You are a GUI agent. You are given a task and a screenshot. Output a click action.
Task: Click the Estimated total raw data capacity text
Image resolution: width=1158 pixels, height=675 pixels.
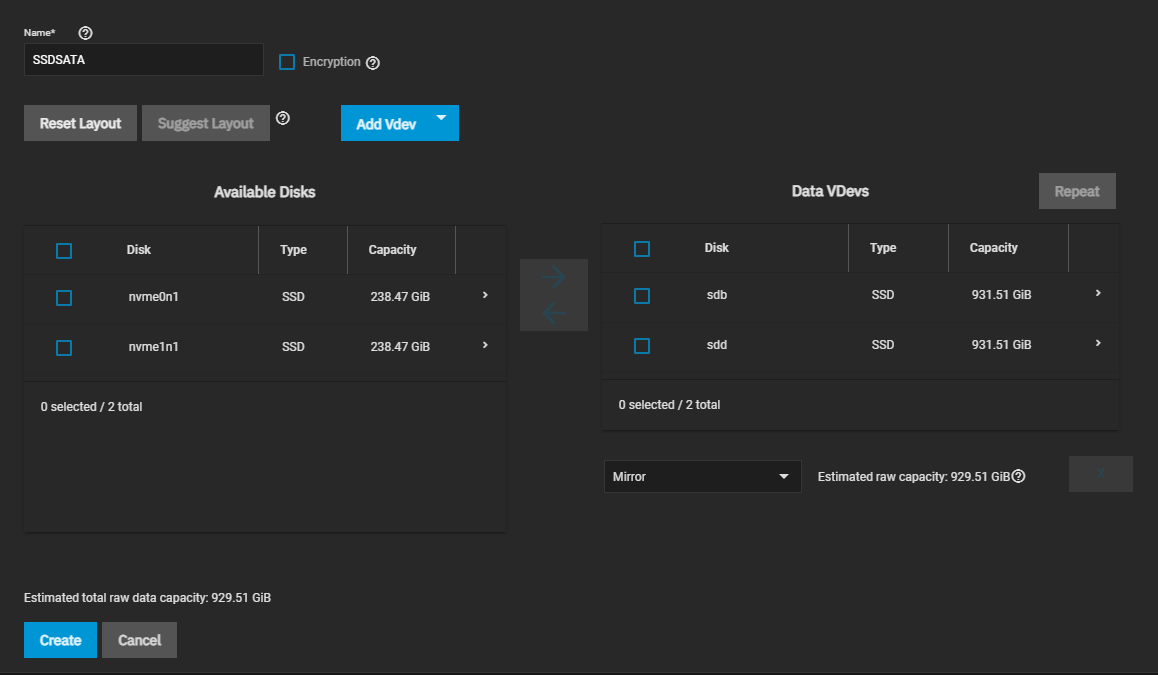coord(147,597)
